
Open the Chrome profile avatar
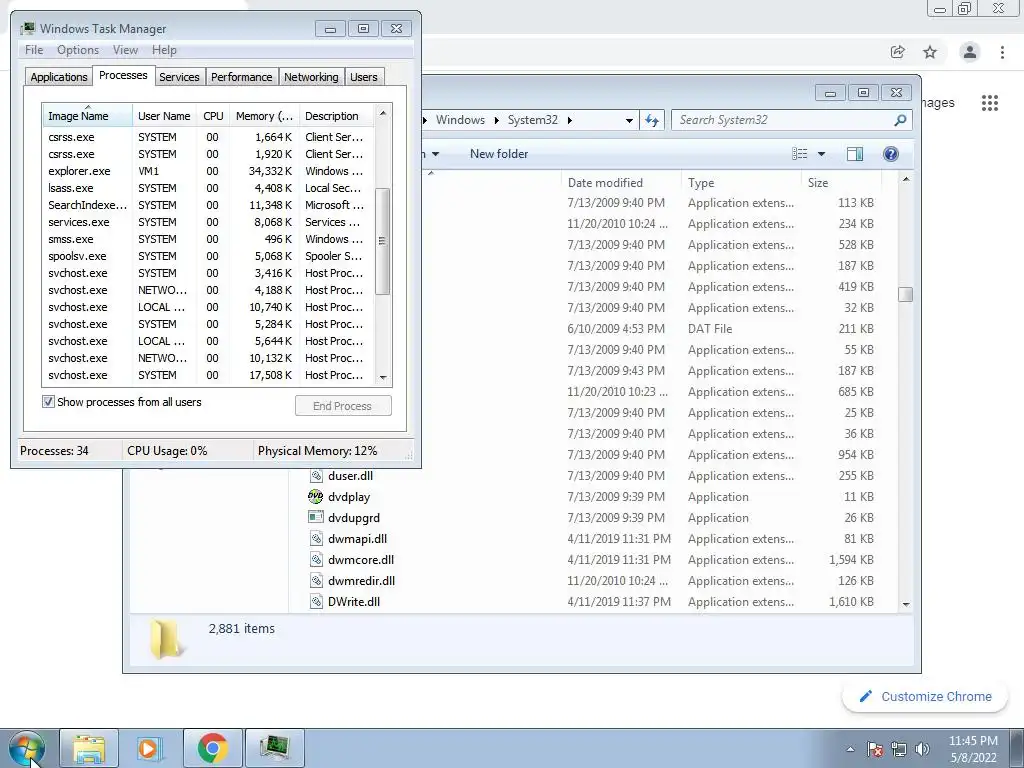coord(970,52)
